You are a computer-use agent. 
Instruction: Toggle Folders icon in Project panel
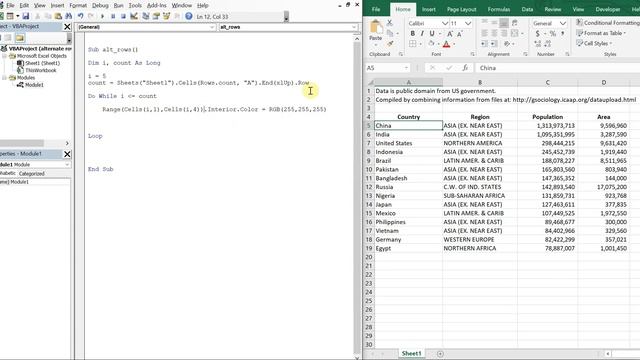(20, 38)
